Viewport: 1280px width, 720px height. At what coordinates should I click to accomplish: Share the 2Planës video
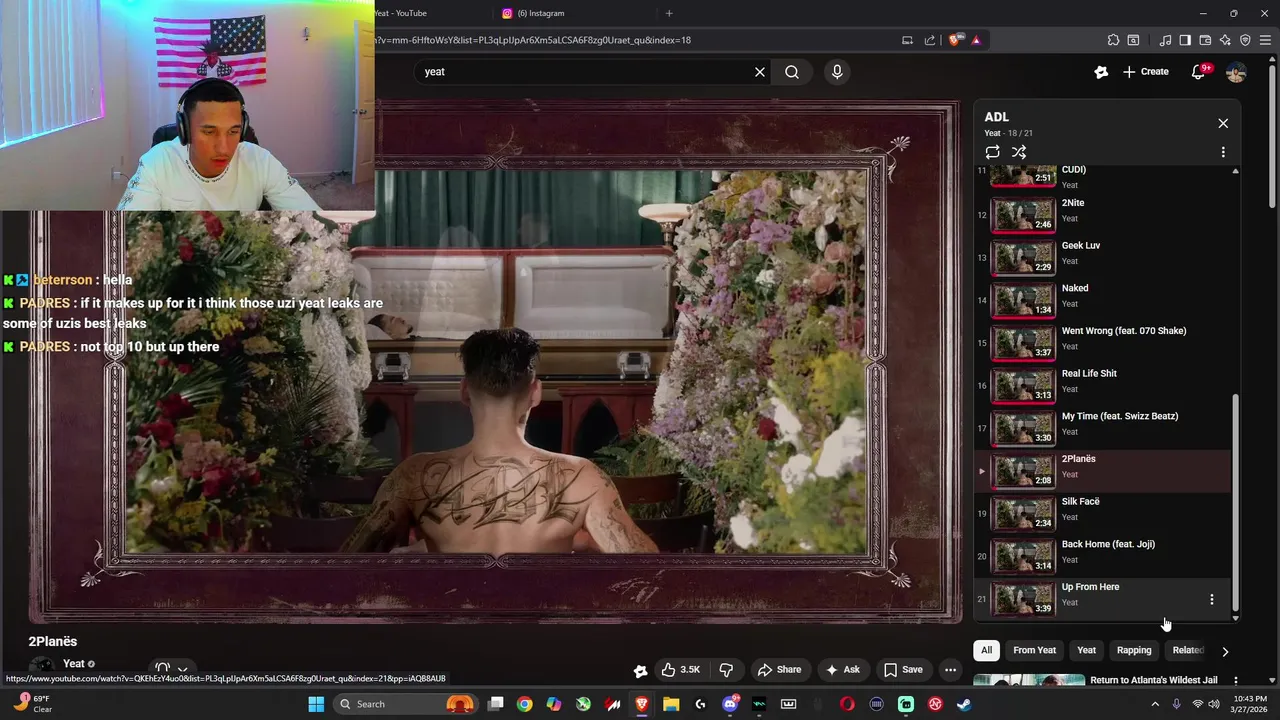tap(779, 670)
